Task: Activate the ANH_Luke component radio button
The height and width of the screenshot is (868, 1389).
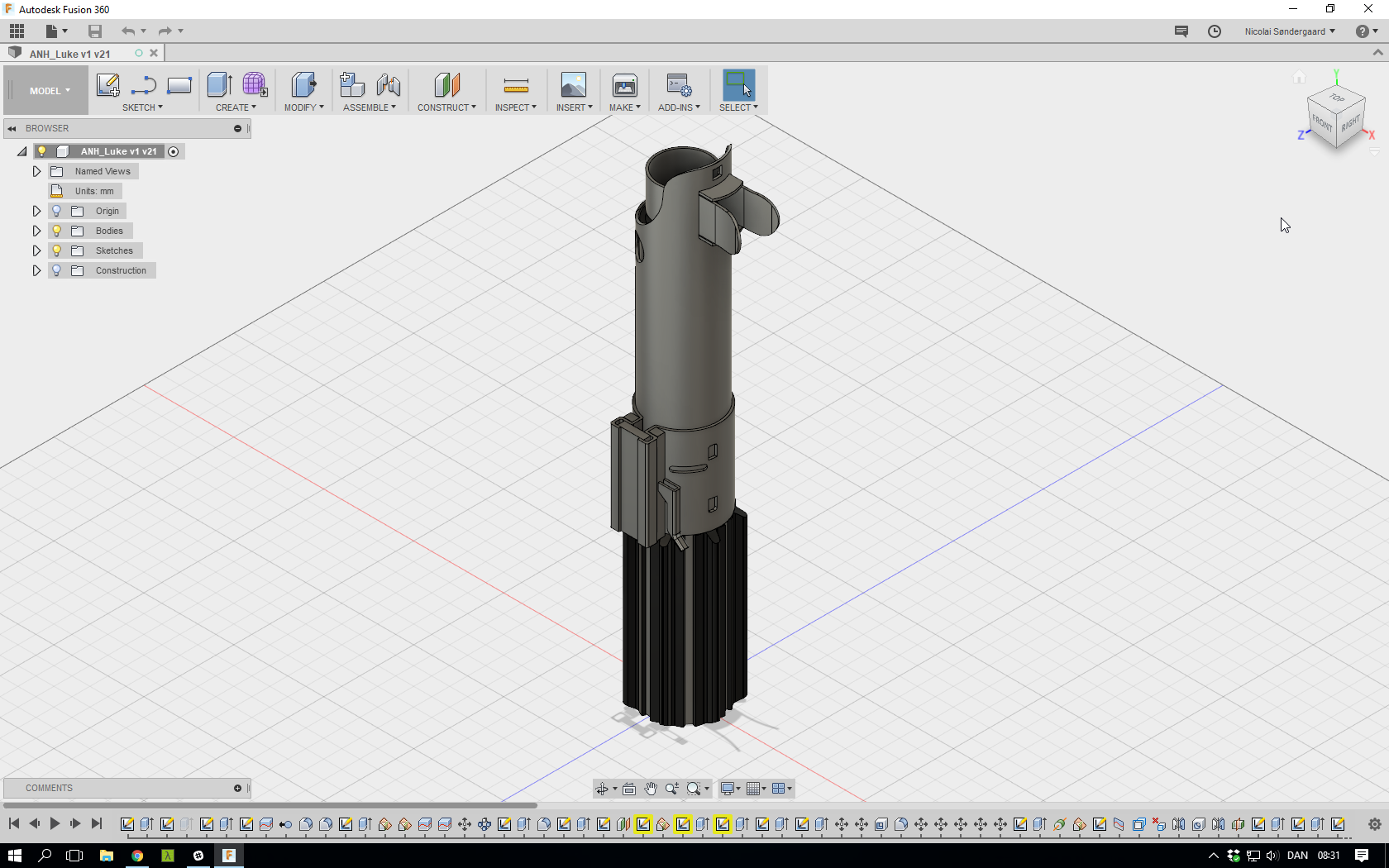Action: pyautogui.click(x=174, y=151)
